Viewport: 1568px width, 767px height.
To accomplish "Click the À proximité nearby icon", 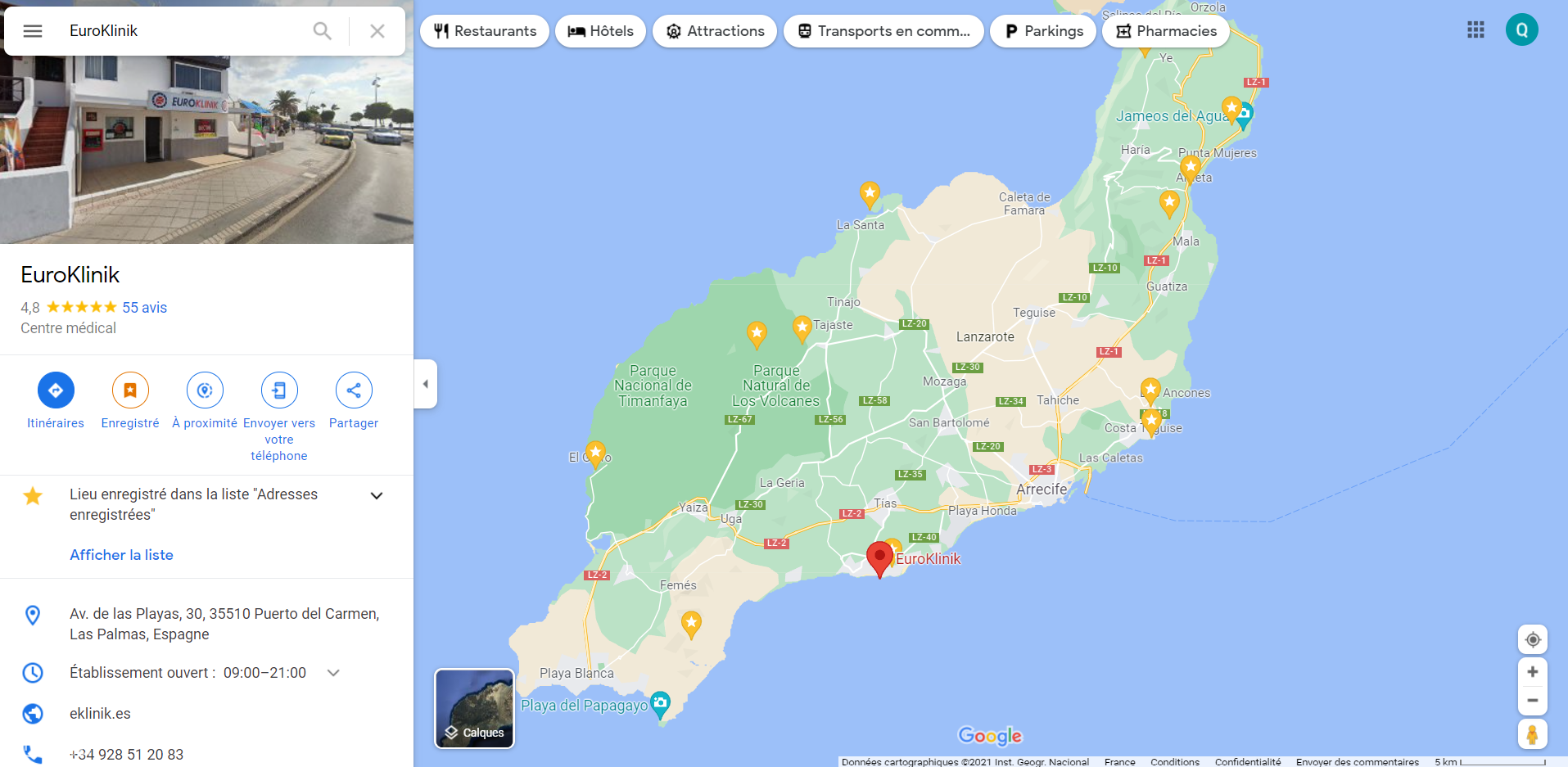I will 205,390.
